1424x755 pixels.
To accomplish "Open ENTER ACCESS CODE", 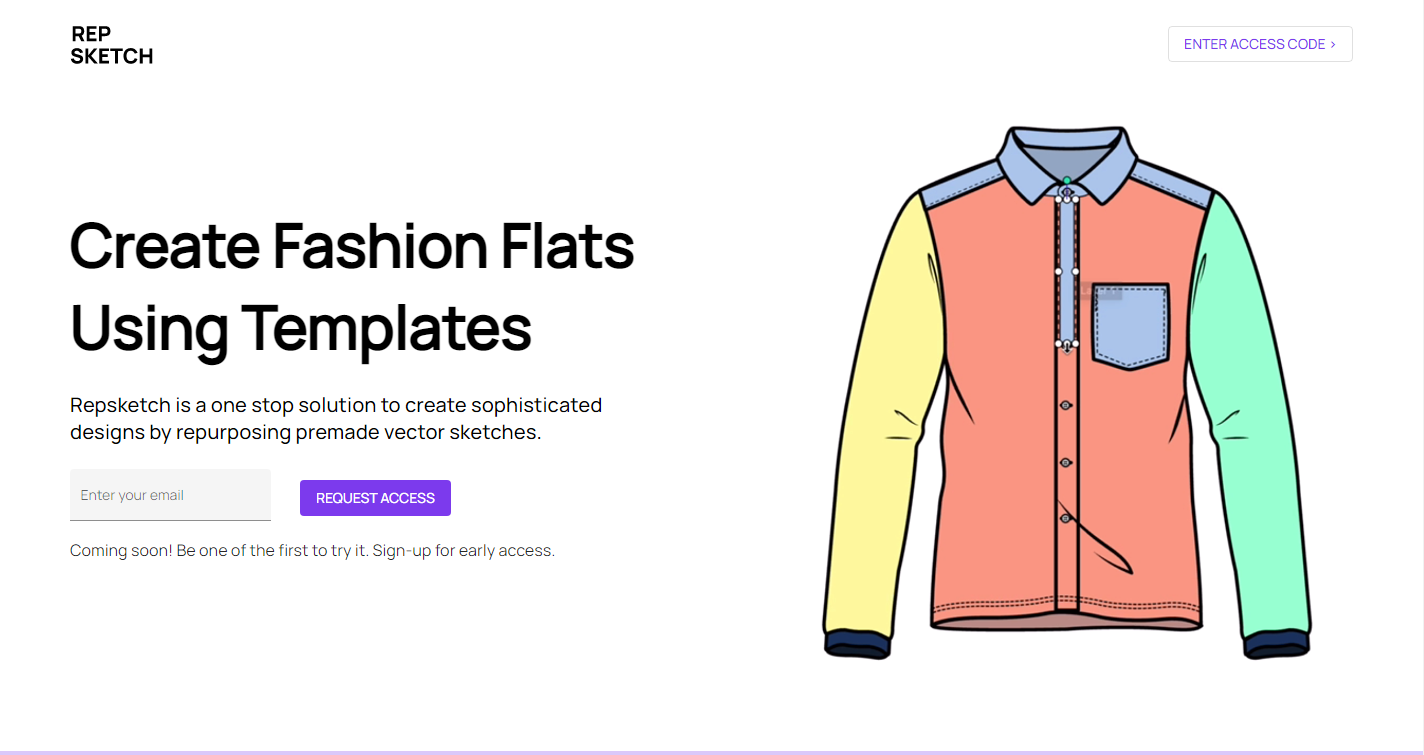I will [1260, 44].
